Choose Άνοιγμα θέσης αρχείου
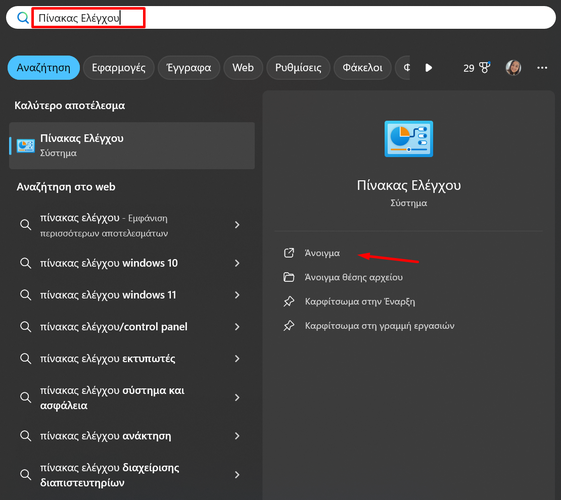561x500 pixels. (x=353, y=278)
